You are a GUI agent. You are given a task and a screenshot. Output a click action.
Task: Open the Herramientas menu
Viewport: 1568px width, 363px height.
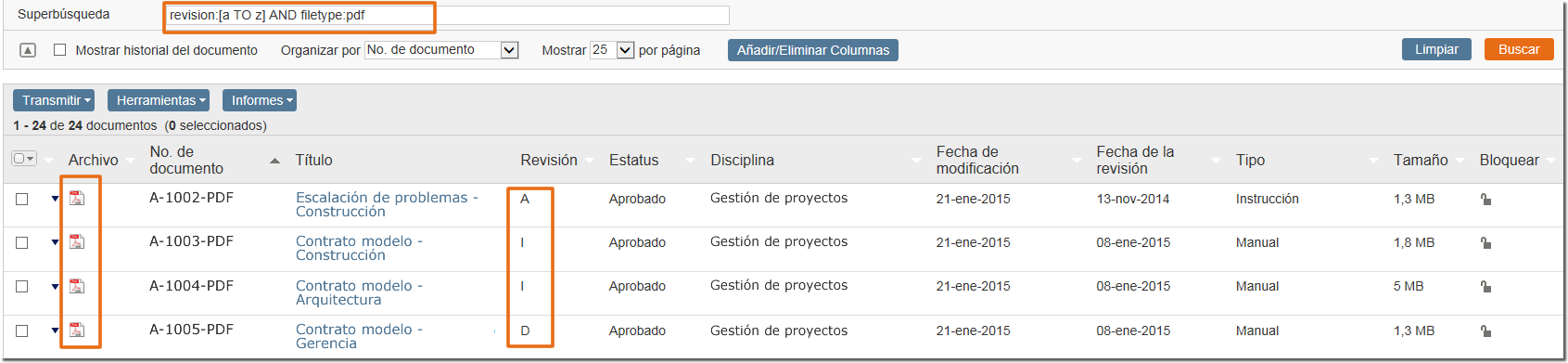[x=159, y=100]
